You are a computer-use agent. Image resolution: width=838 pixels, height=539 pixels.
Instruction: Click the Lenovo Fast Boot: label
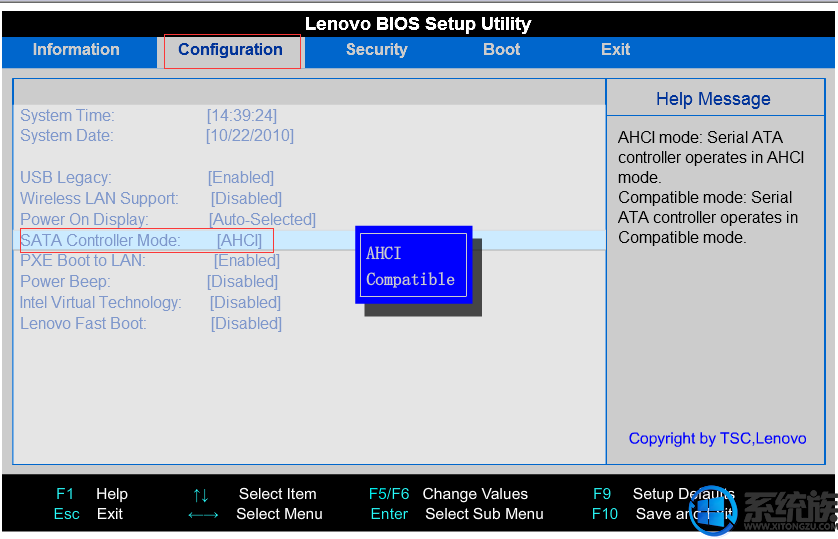coord(83,323)
